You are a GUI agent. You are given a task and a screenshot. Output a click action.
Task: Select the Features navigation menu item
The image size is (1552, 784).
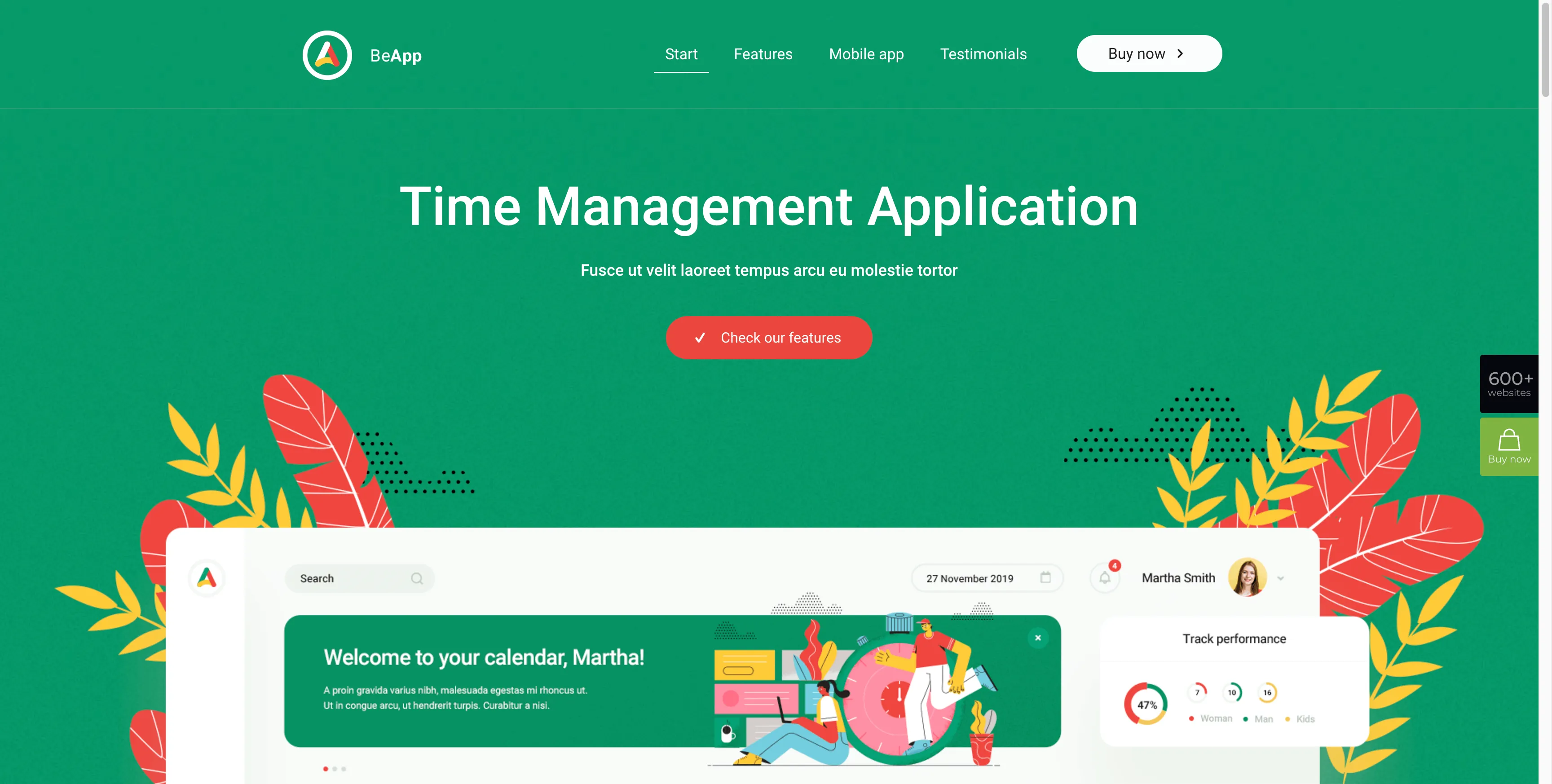coord(763,53)
